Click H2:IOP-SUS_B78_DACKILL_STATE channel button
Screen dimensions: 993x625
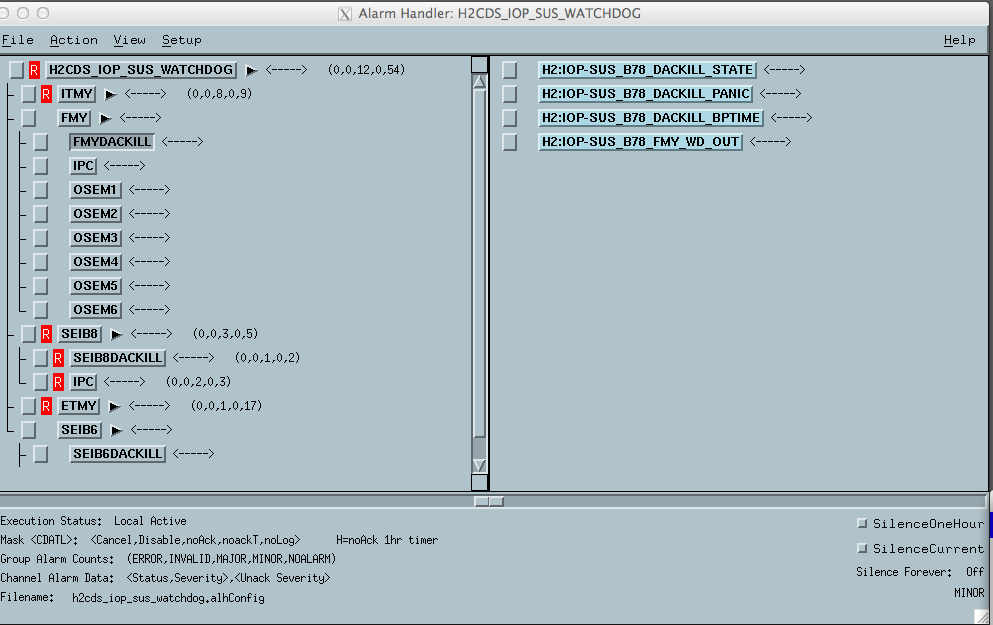click(647, 70)
